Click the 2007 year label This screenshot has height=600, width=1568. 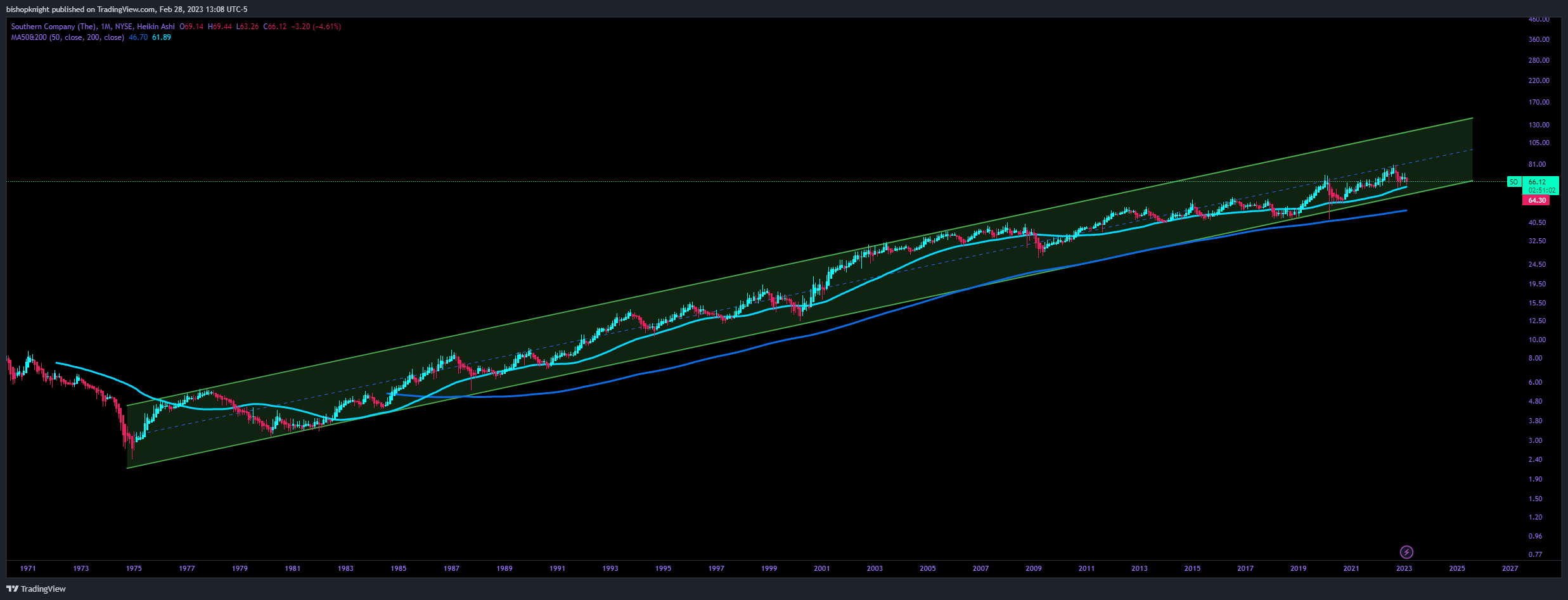980,568
